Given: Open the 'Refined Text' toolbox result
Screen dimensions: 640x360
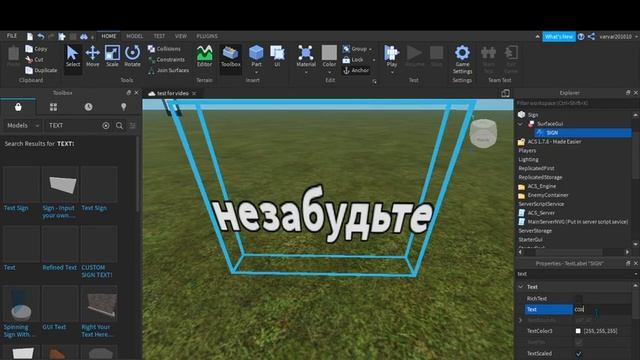Looking at the screenshot, I should click(60, 248).
